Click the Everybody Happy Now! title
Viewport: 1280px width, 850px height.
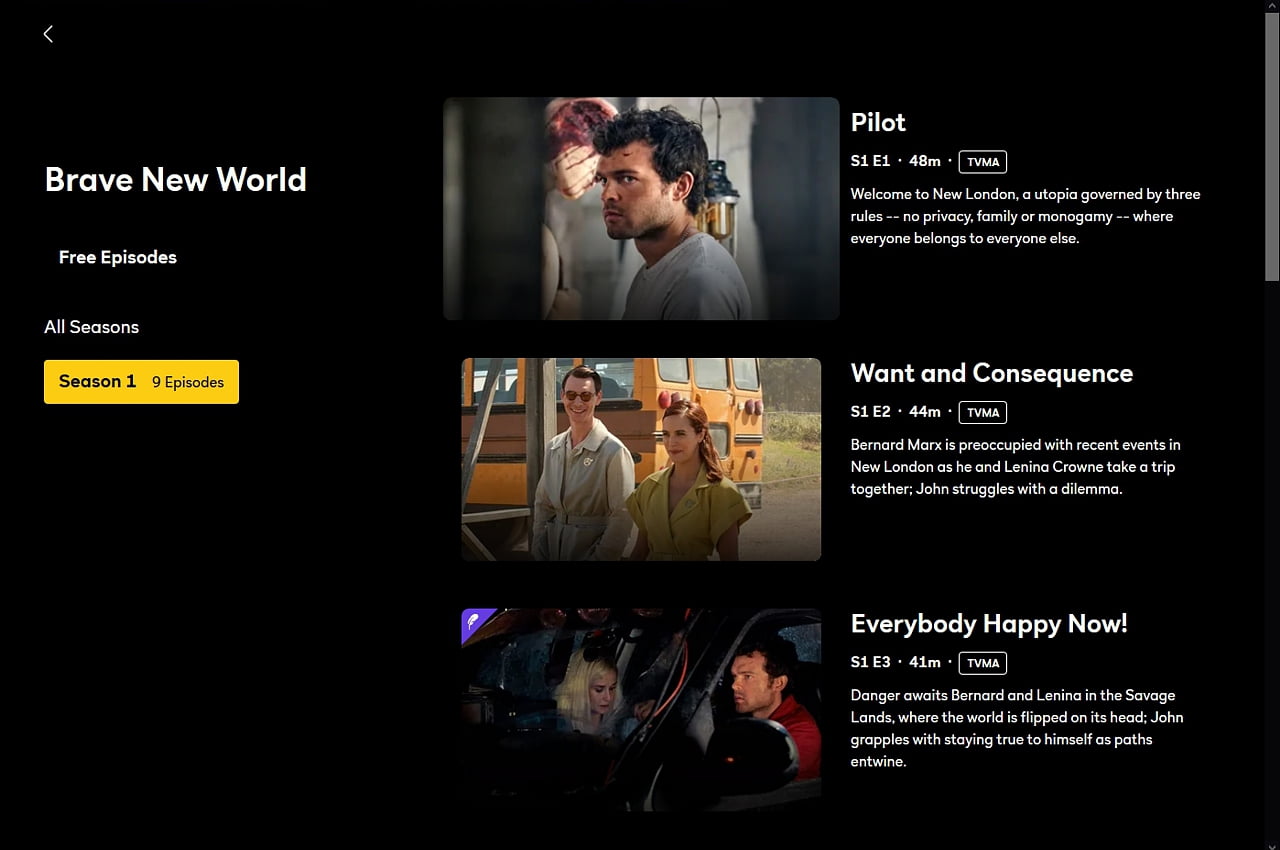pyautogui.click(x=989, y=624)
